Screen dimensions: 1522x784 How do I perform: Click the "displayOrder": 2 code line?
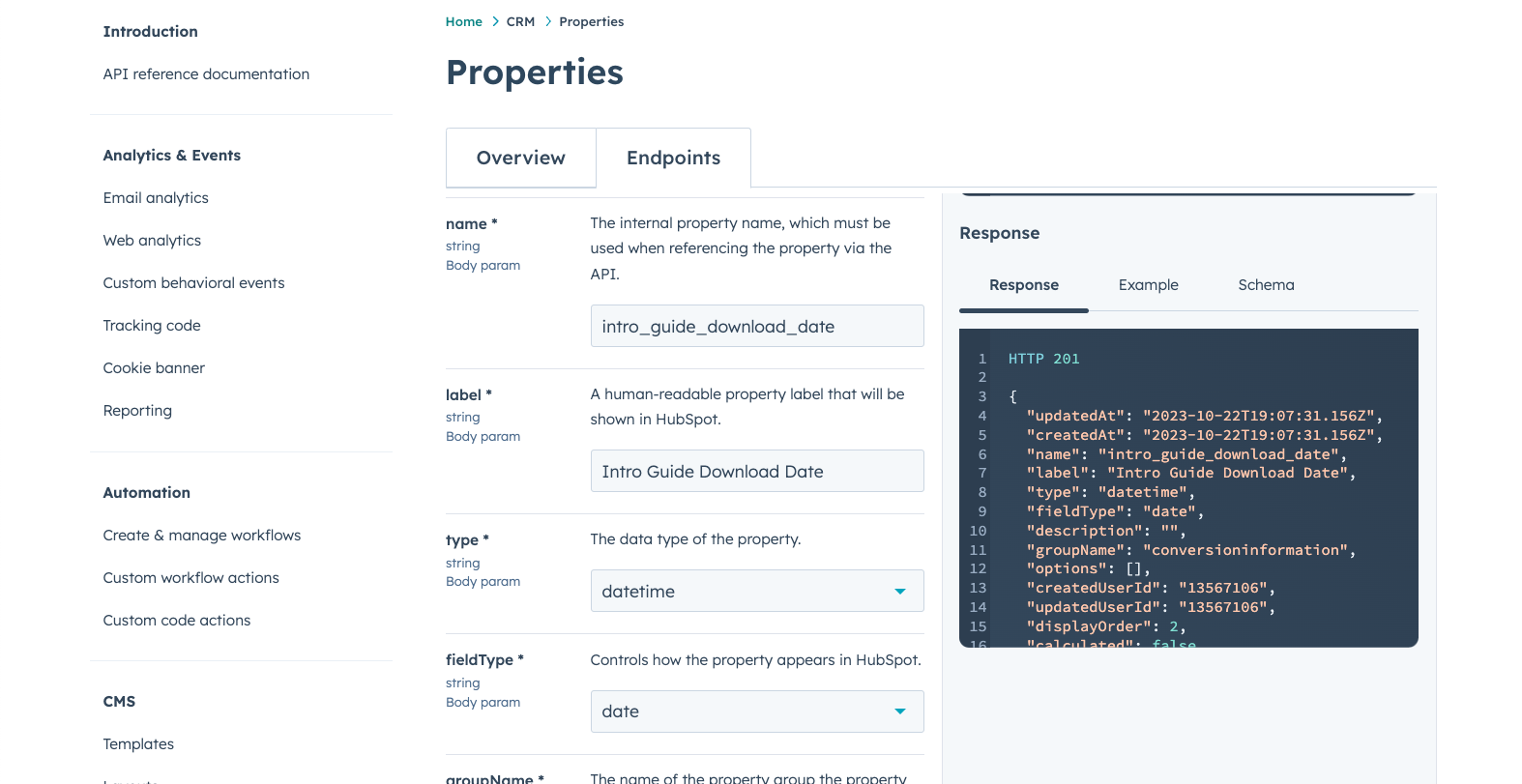(1106, 626)
